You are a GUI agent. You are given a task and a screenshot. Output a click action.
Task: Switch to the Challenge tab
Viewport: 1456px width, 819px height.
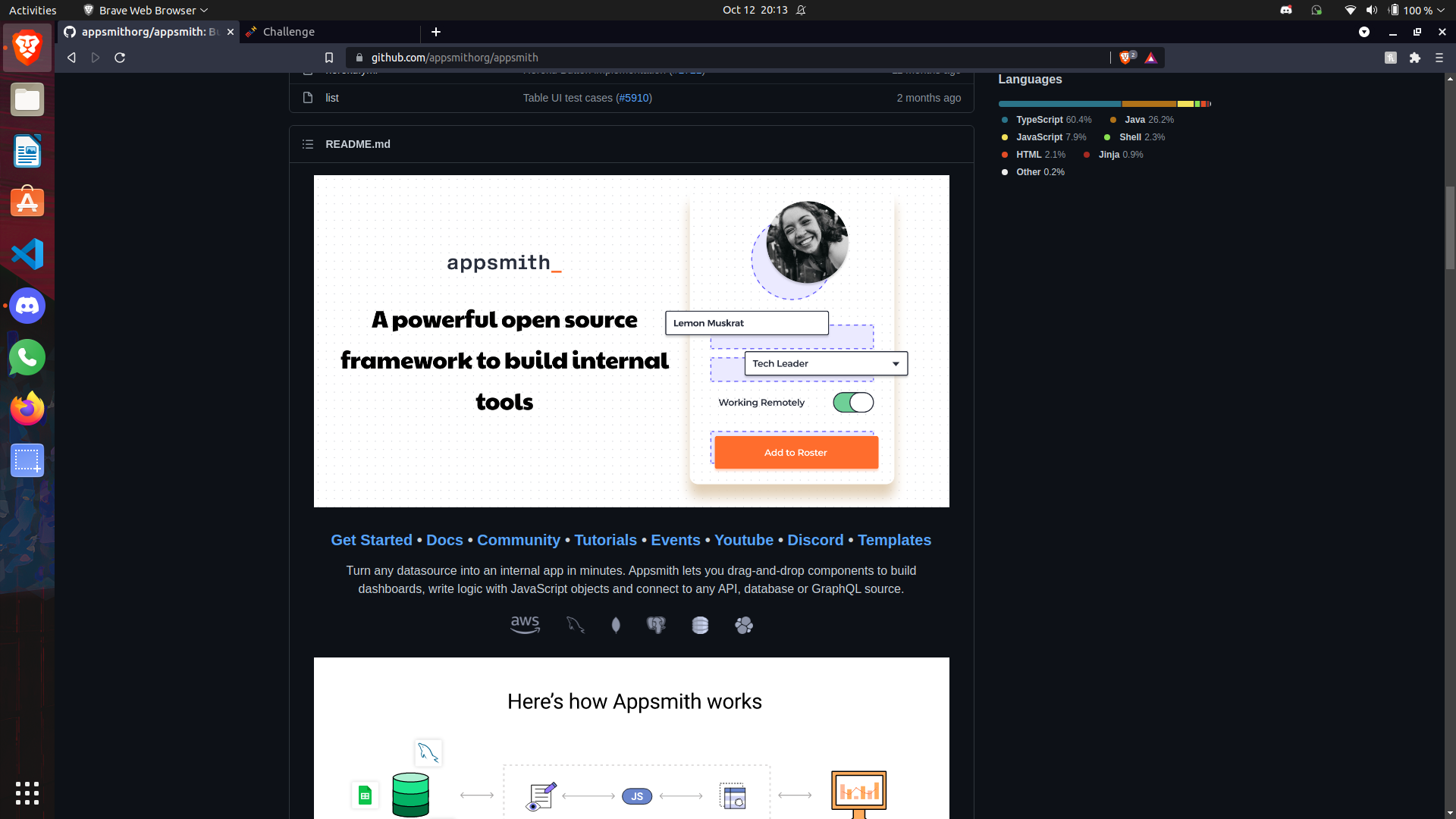click(x=289, y=32)
